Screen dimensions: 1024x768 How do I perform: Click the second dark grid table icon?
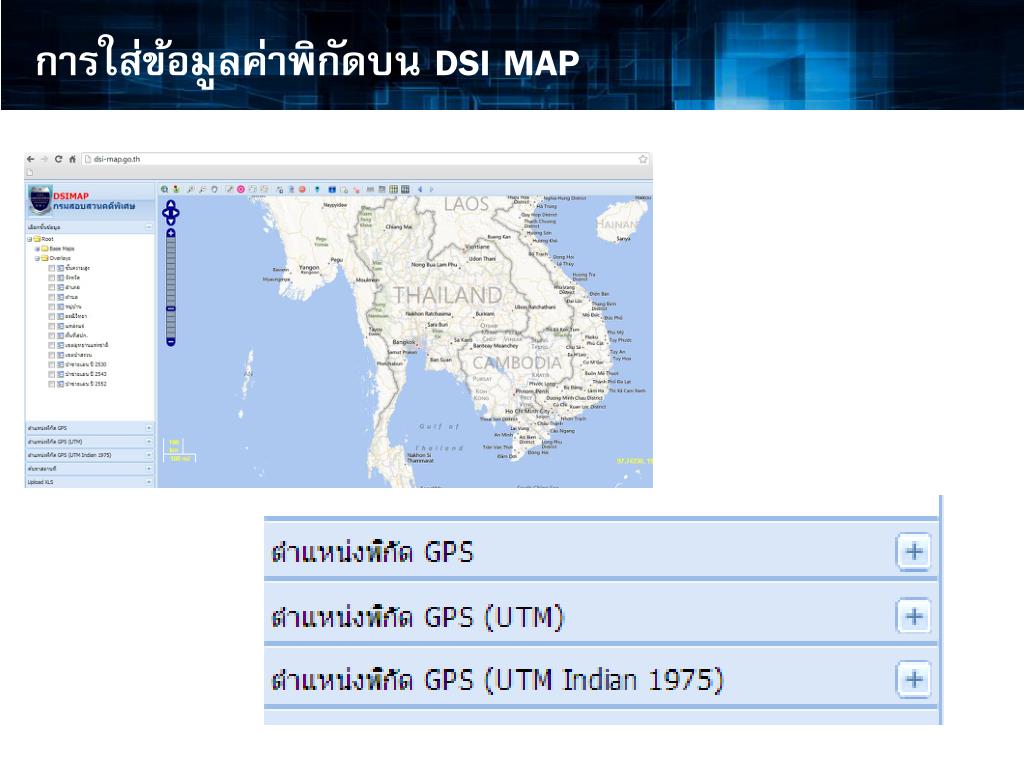pyautogui.click(x=406, y=189)
